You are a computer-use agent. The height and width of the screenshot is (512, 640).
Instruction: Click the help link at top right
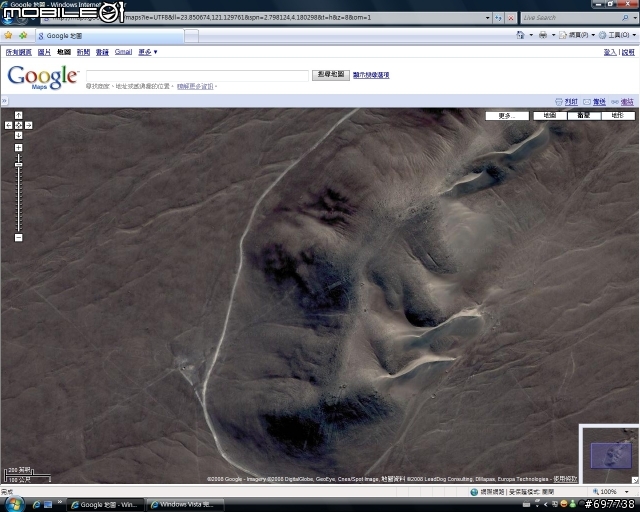point(628,52)
